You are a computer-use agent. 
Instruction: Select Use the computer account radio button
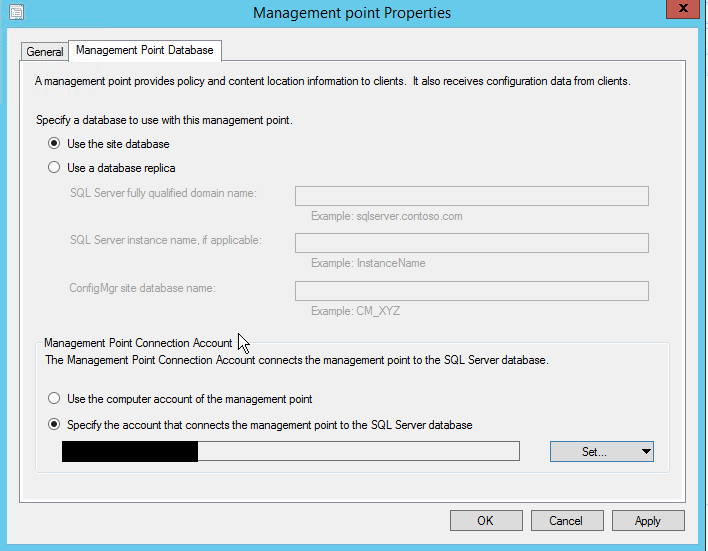coord(54,399)
